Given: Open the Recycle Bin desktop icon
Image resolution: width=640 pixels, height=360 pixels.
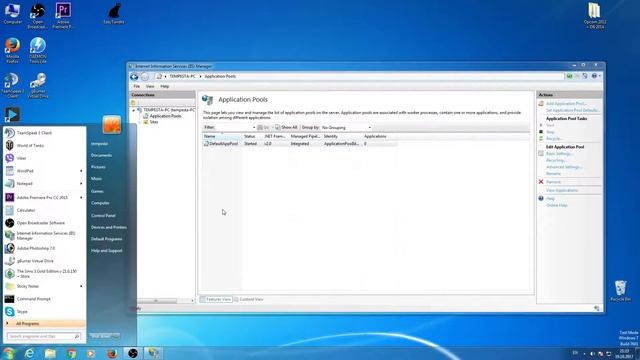Looking at the screenshot, I should pos(620,291).
